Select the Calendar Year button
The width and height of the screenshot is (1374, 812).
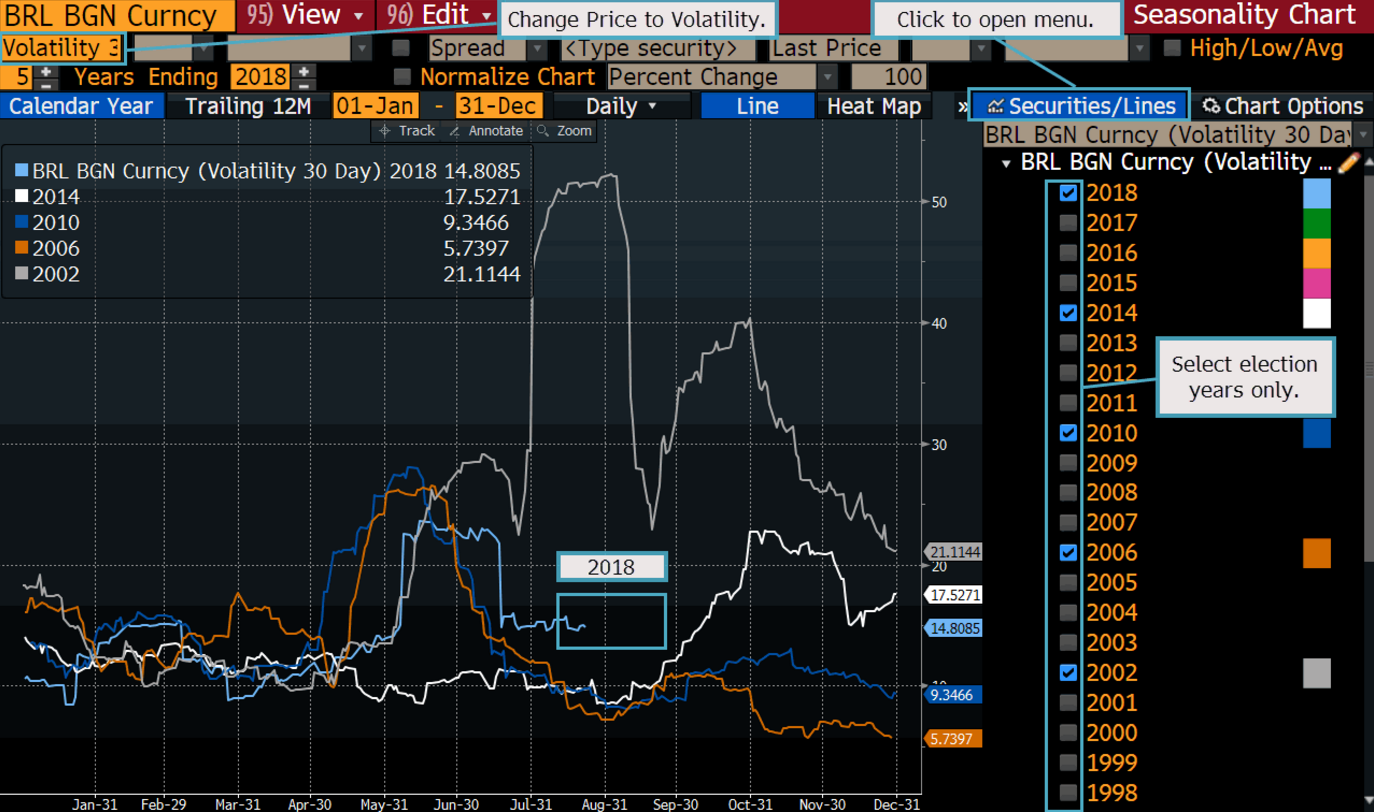[x=81, y=106]
